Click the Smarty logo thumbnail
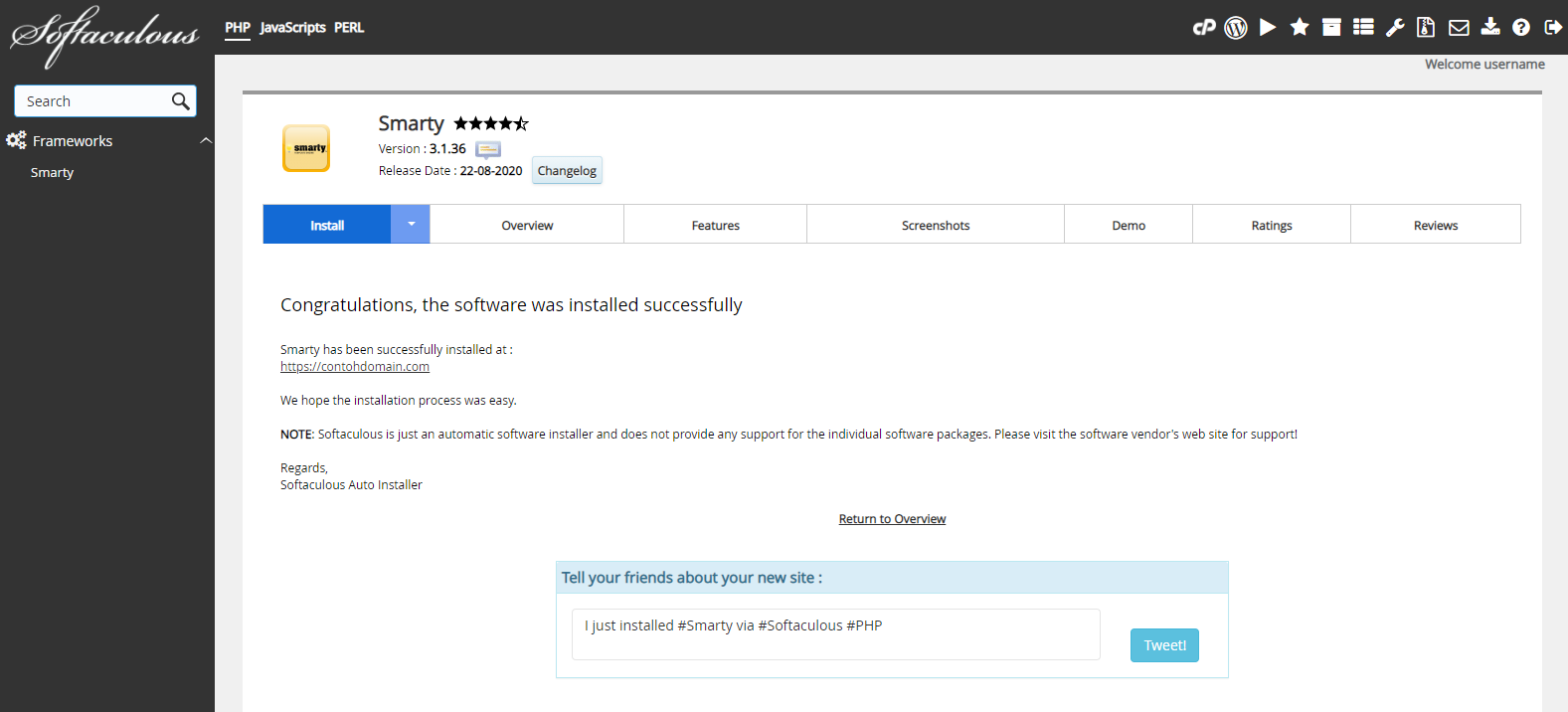This screenshot has height=712, width=1568. [306, 148]
